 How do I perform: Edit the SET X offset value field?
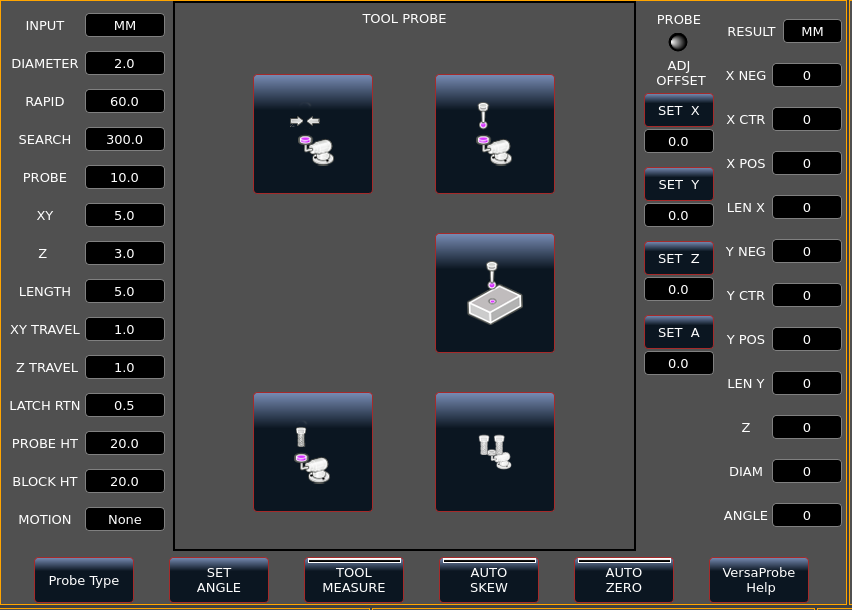point(679,141)
